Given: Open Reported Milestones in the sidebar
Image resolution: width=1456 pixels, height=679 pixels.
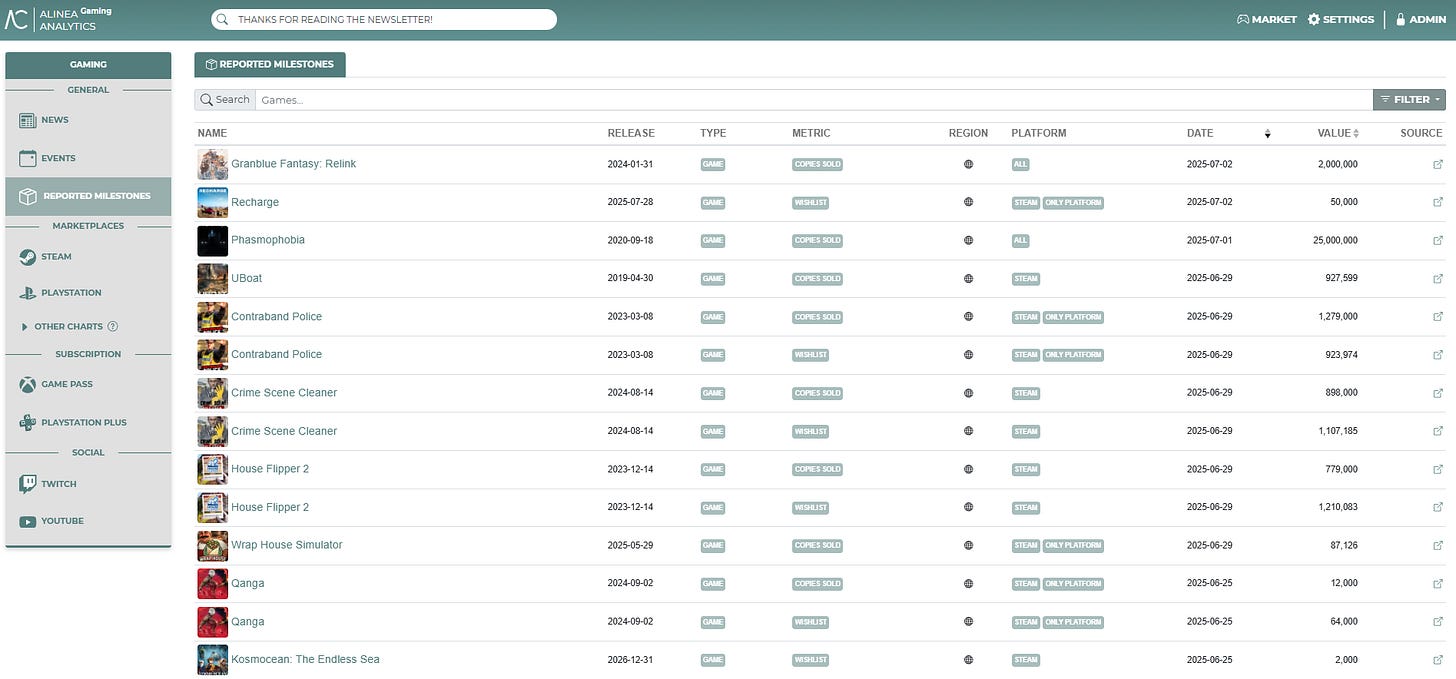Looking at the screenshot, I should 88,196.
